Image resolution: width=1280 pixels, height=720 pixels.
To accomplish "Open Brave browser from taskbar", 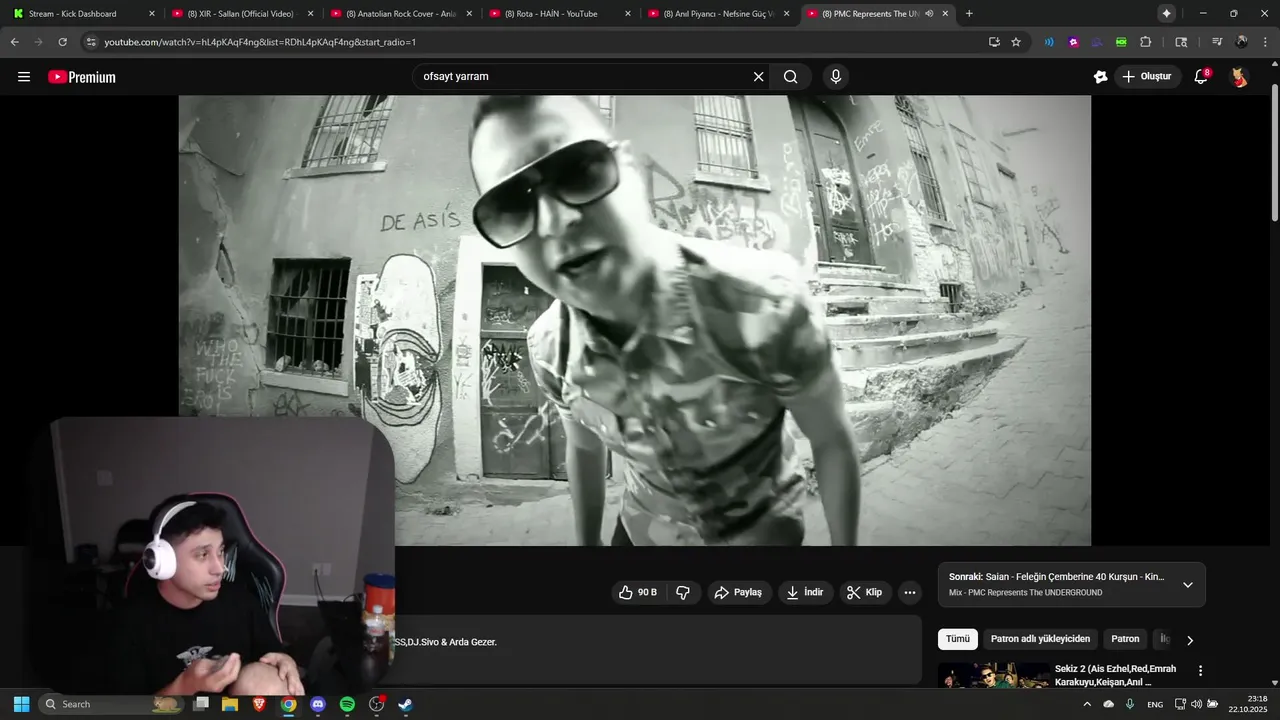I will click(x=259, y=704).
